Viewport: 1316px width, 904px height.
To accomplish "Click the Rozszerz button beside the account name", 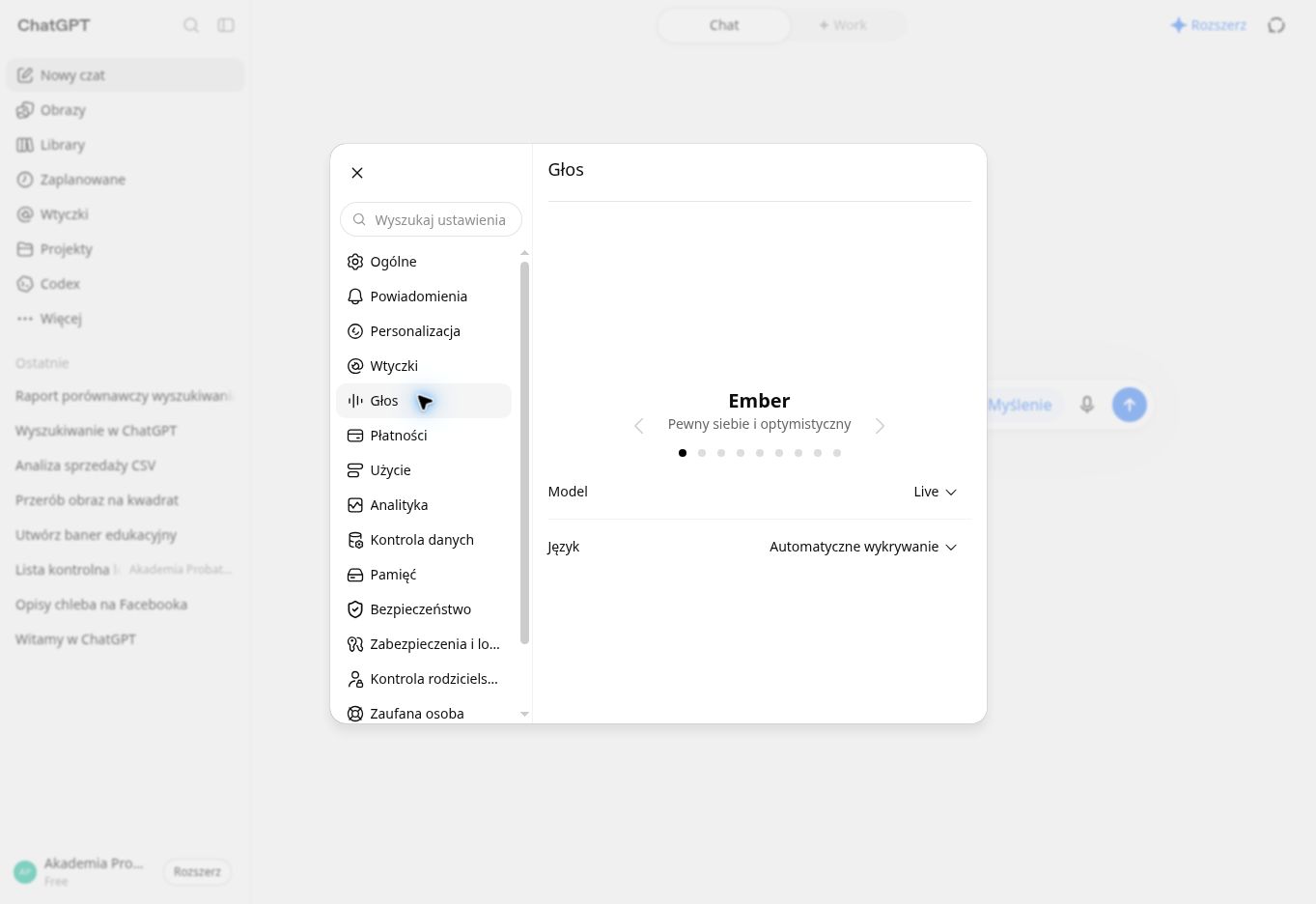I will [197, 872].
